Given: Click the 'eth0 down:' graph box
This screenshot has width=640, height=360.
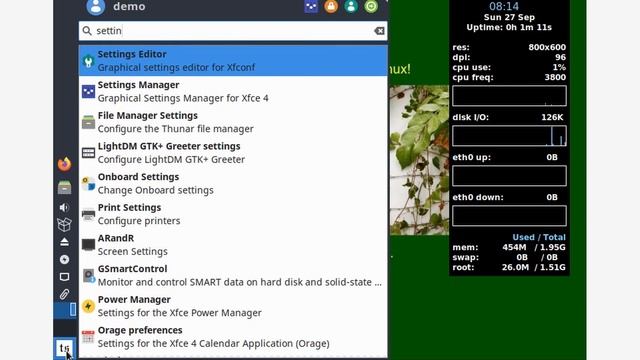Looking at the screenshot, I should (x=509, y=216).
